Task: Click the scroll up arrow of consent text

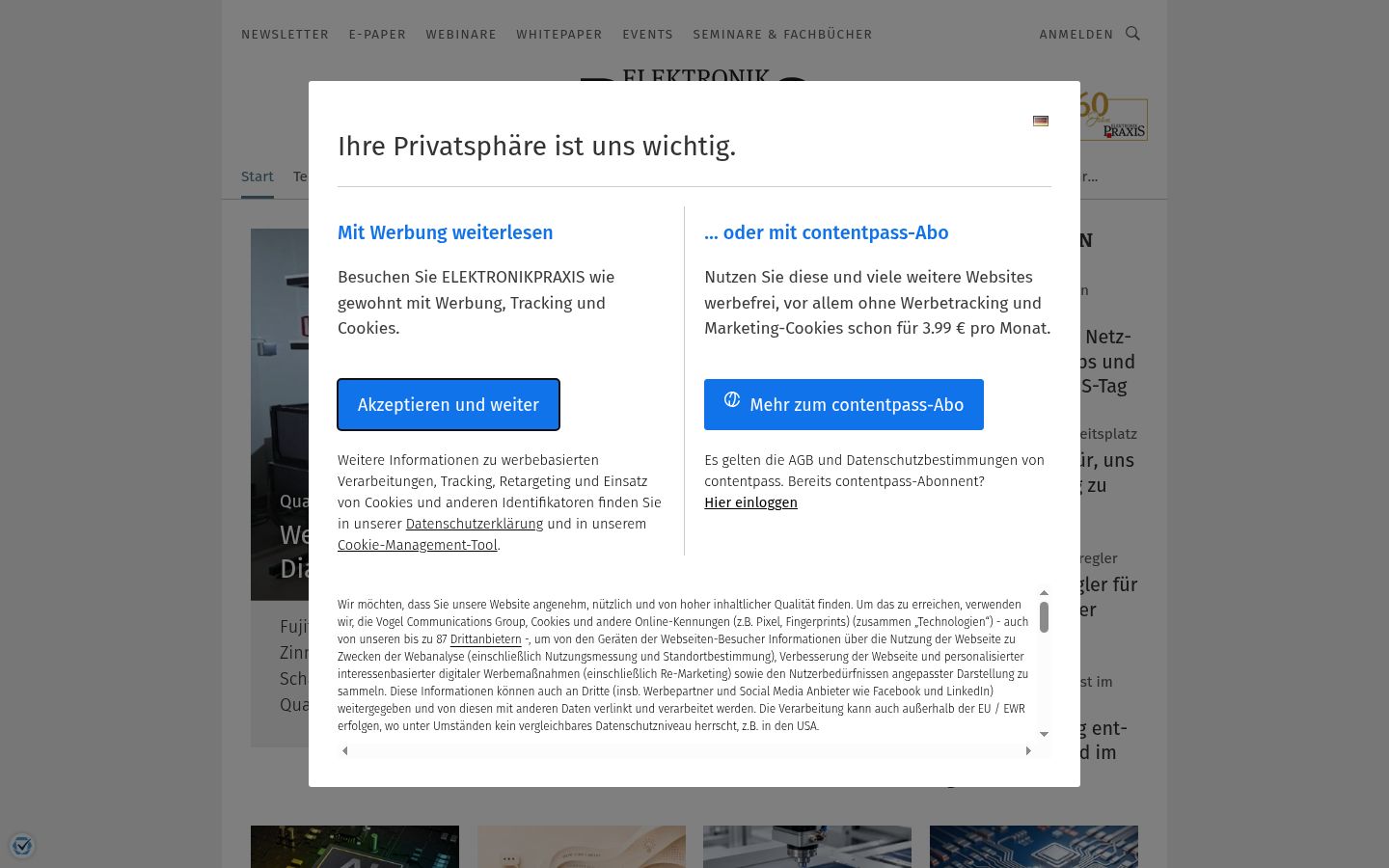Action: (x=1044, y=593)
